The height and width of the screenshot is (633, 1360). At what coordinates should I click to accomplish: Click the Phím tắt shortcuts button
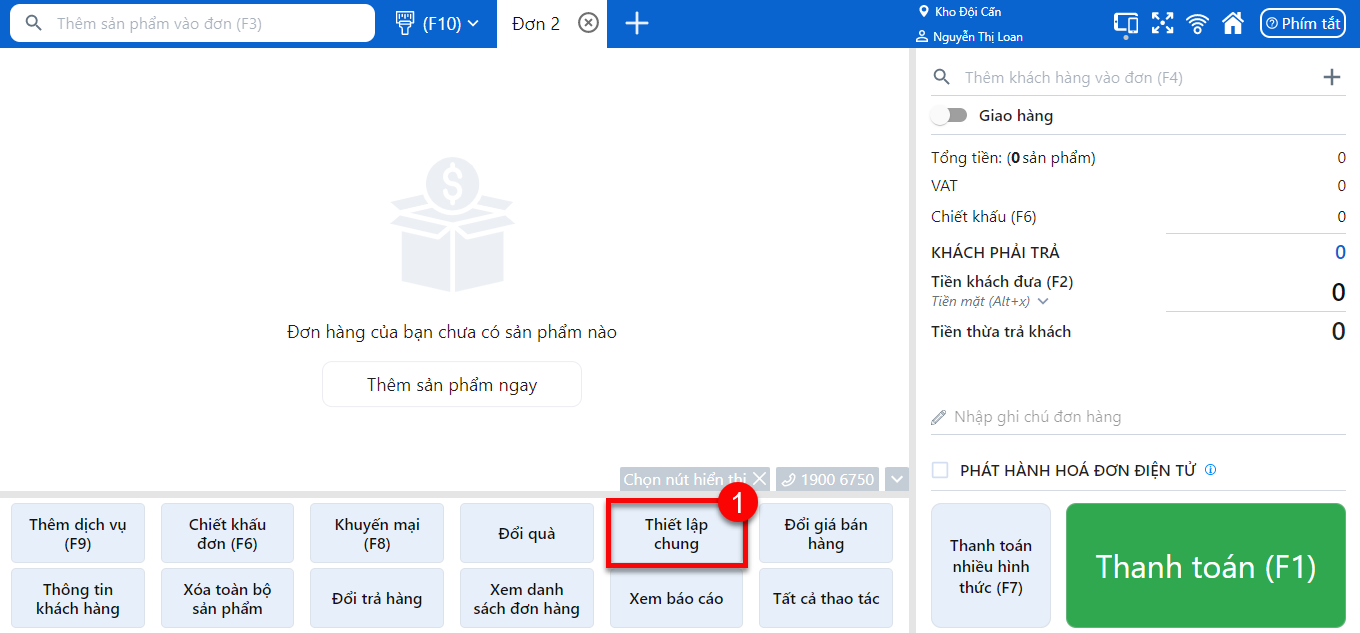[x=1302, y=23]
